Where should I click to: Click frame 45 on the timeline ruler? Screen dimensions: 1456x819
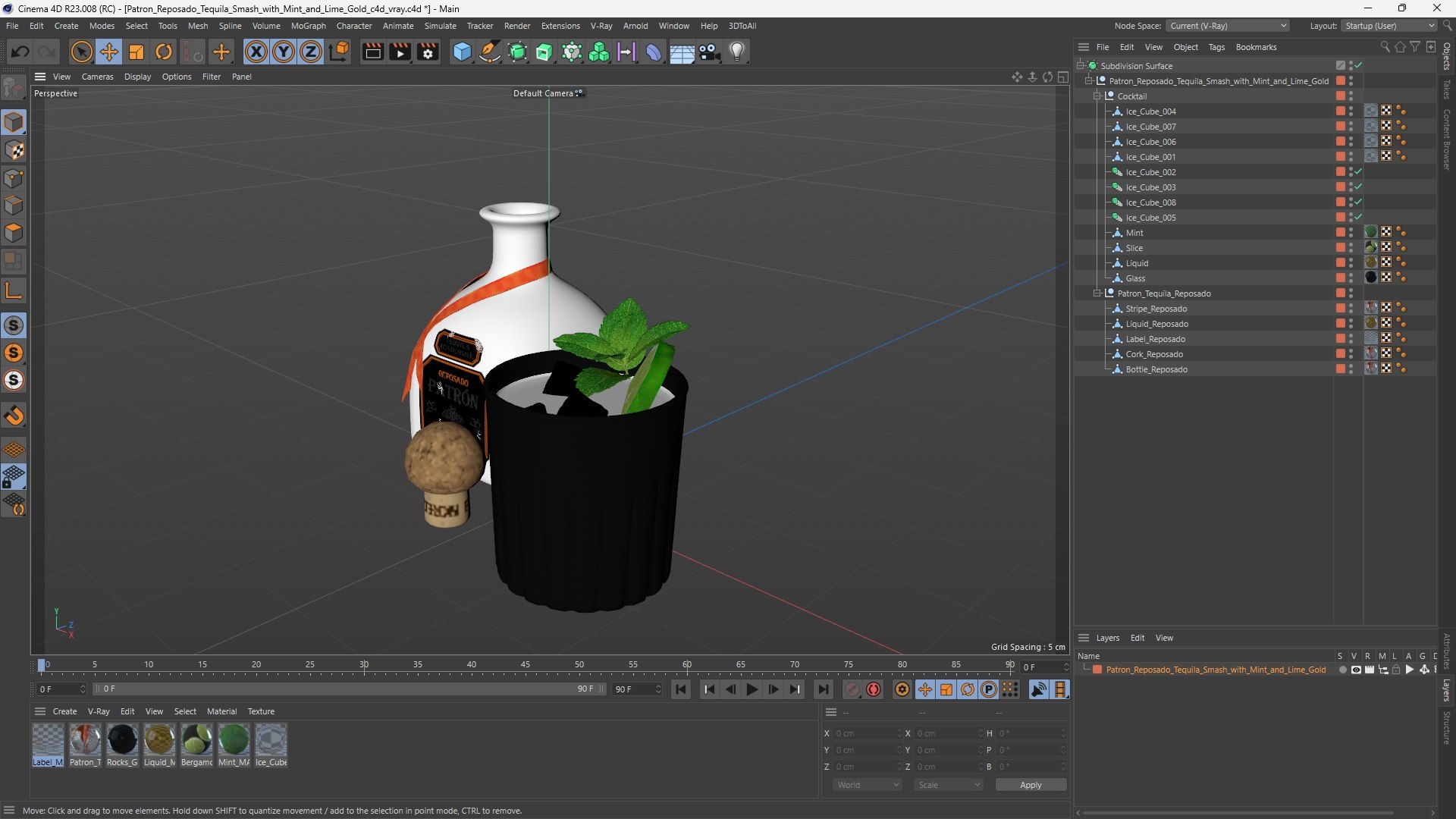point(525,665)
